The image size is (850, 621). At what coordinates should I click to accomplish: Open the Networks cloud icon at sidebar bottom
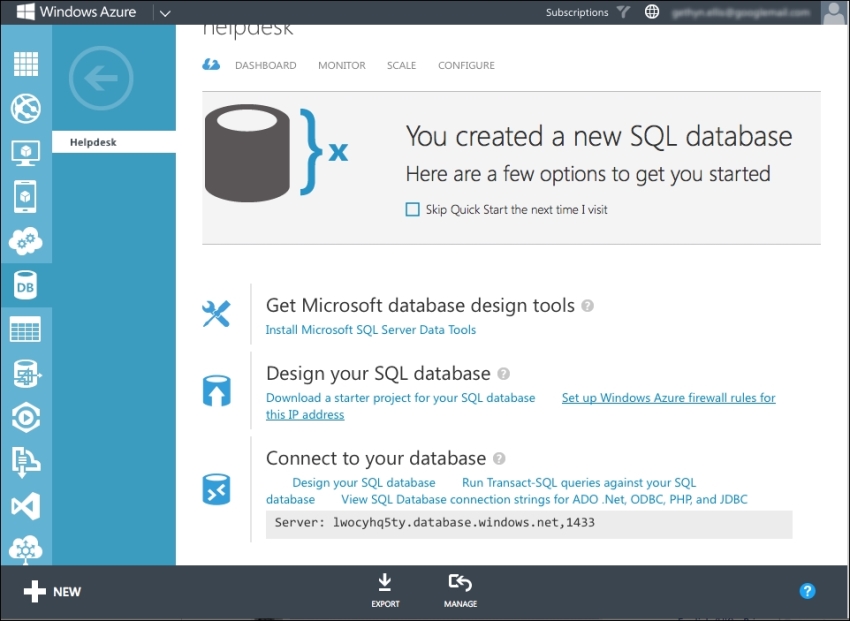coord(26,549)
